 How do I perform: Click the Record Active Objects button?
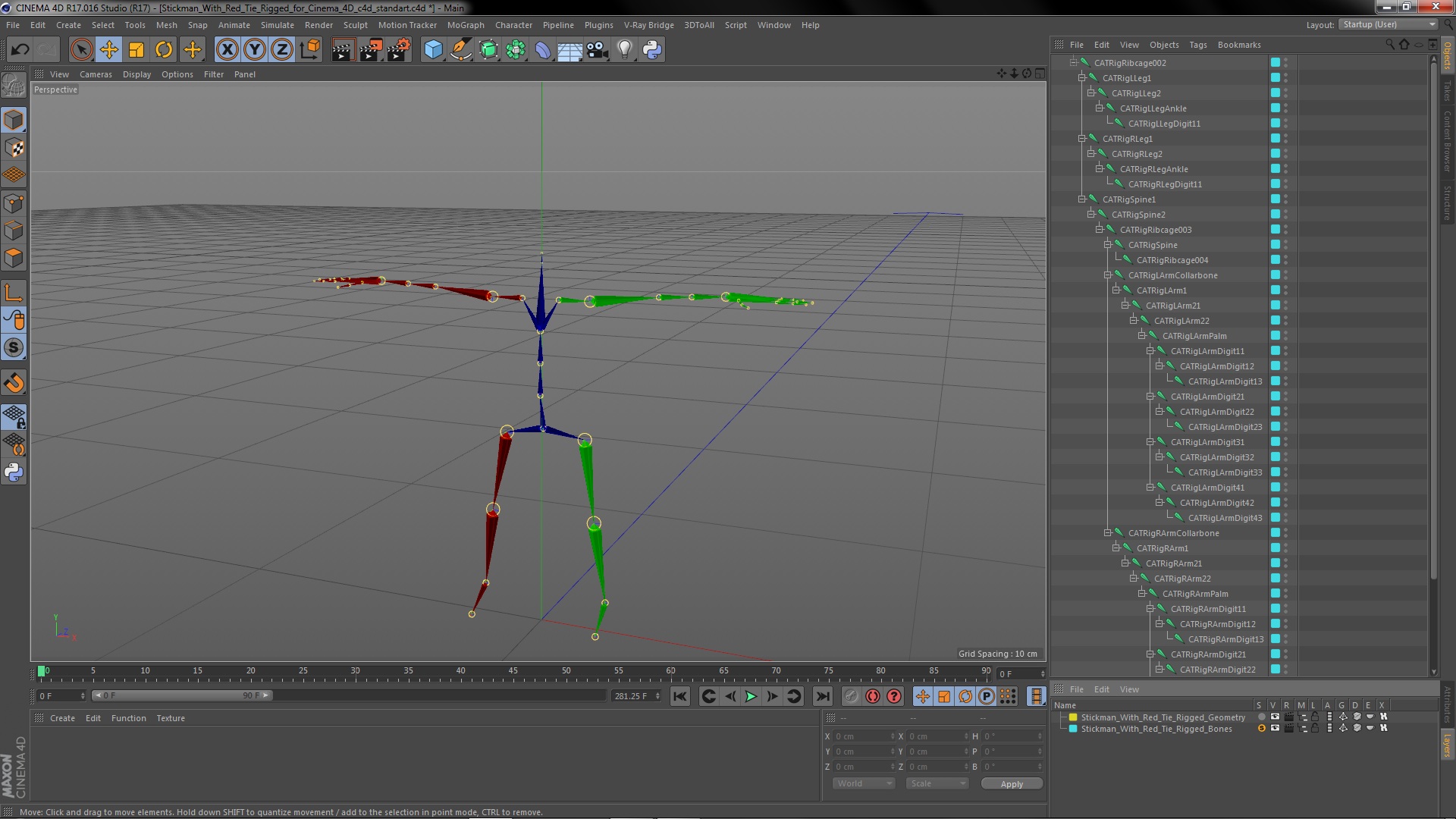point(852,696)
